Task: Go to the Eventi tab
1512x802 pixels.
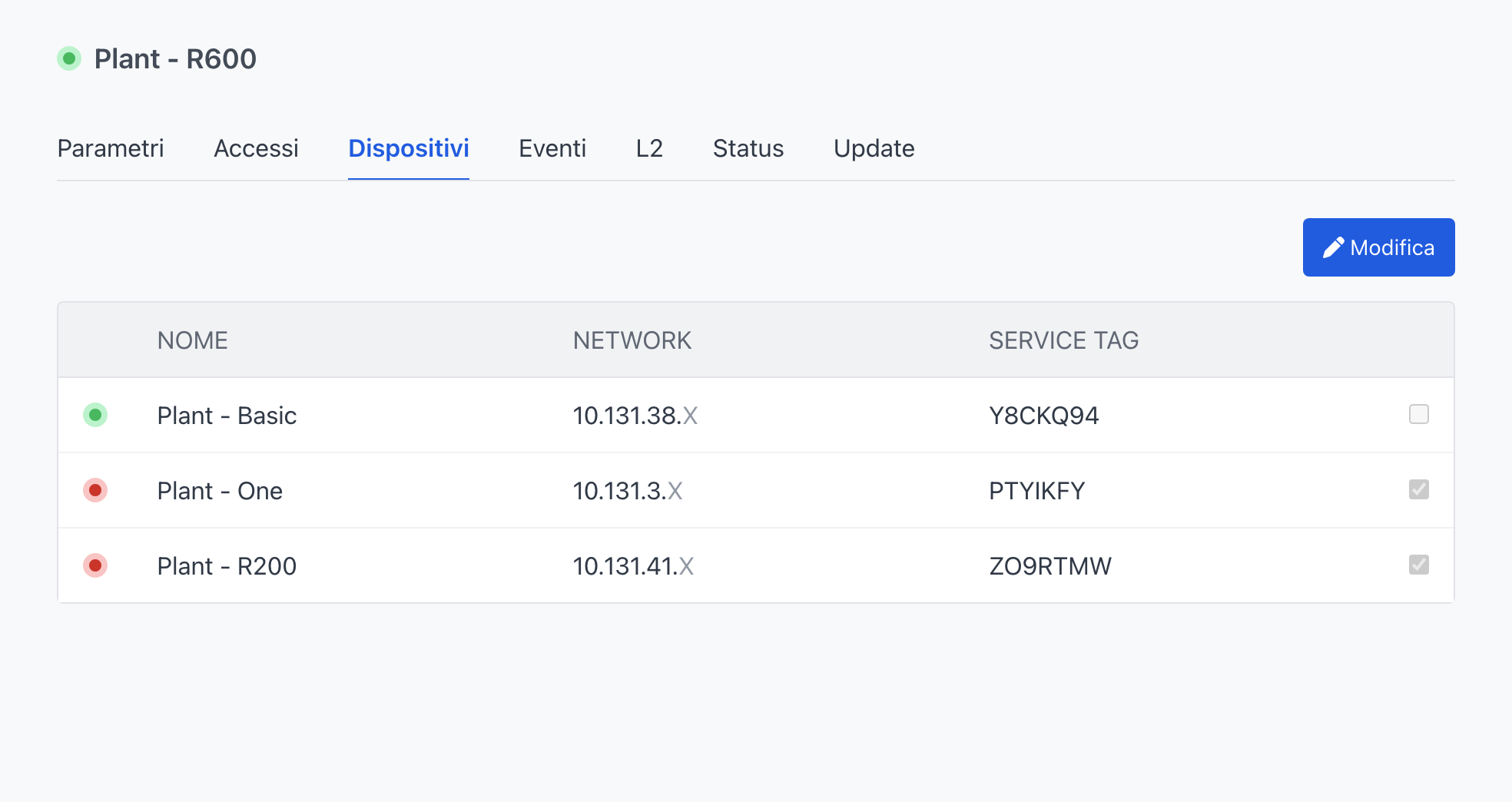Action: click(x=552, y=148)
